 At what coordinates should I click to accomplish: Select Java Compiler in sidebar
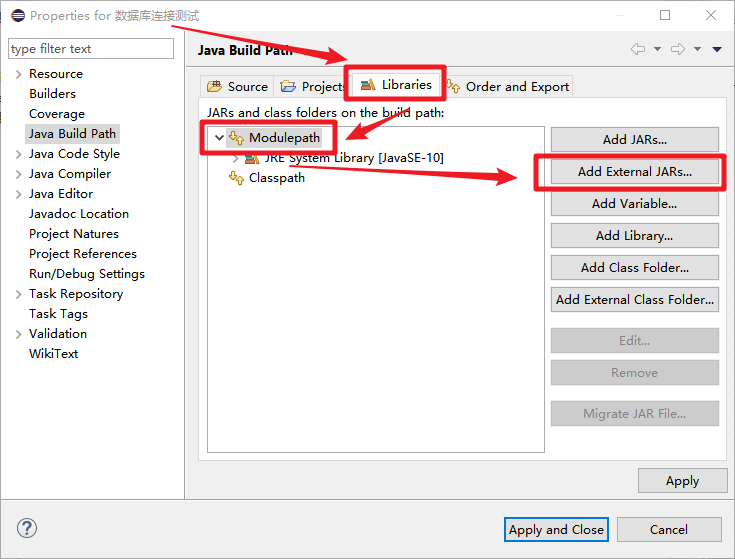[70, 174]
